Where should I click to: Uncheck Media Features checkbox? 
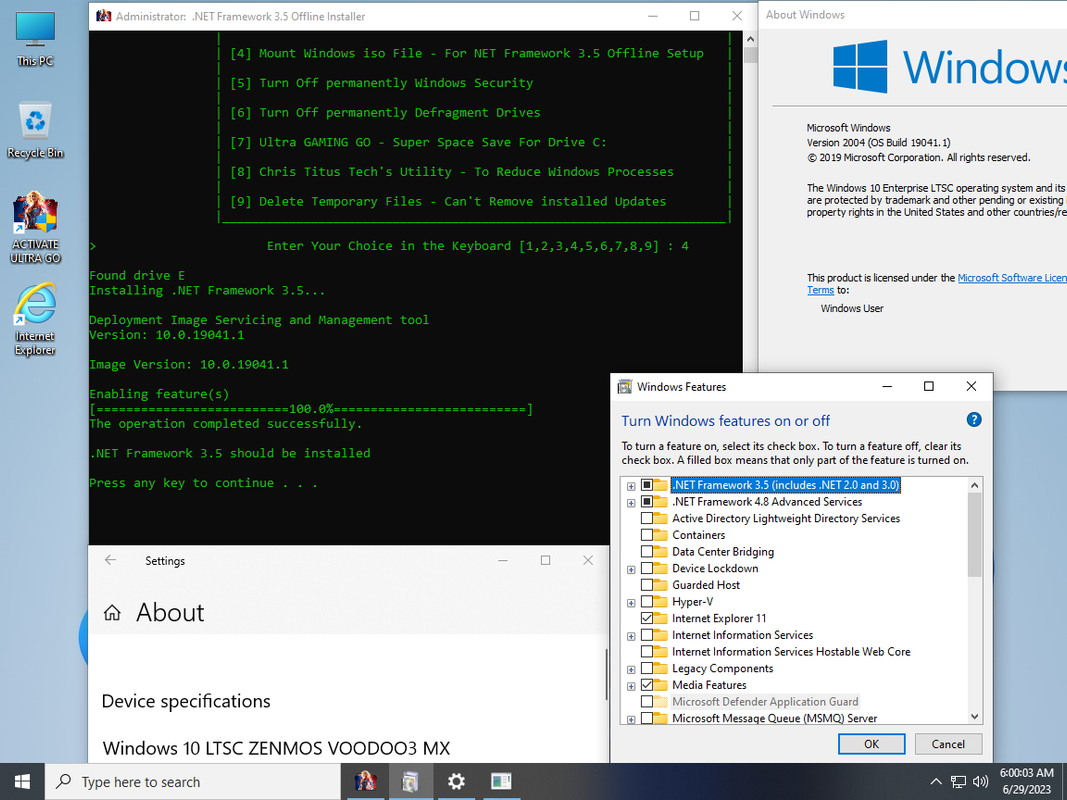click(646, 685)
